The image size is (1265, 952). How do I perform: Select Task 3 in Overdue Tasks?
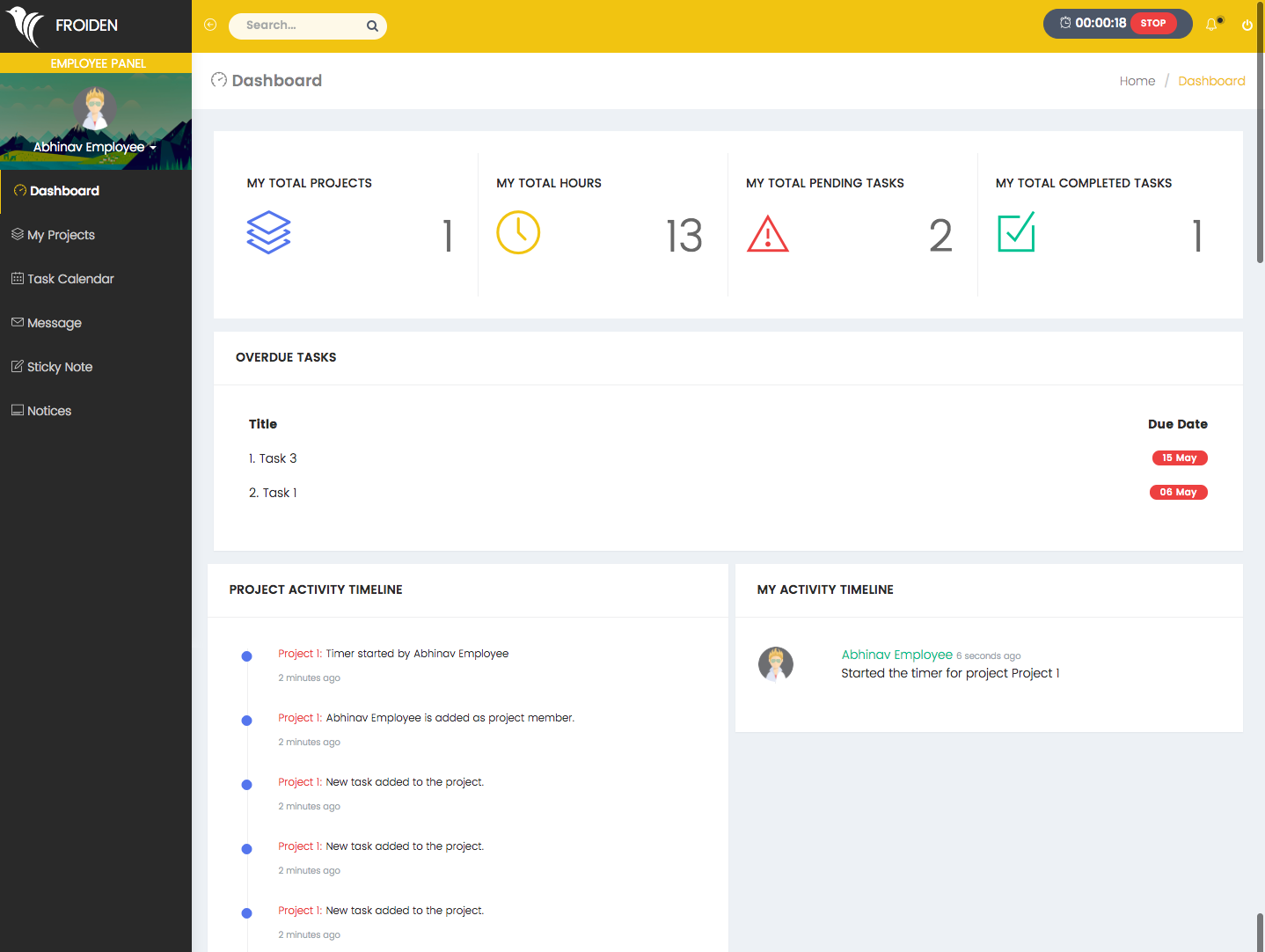tap(280, 458)
